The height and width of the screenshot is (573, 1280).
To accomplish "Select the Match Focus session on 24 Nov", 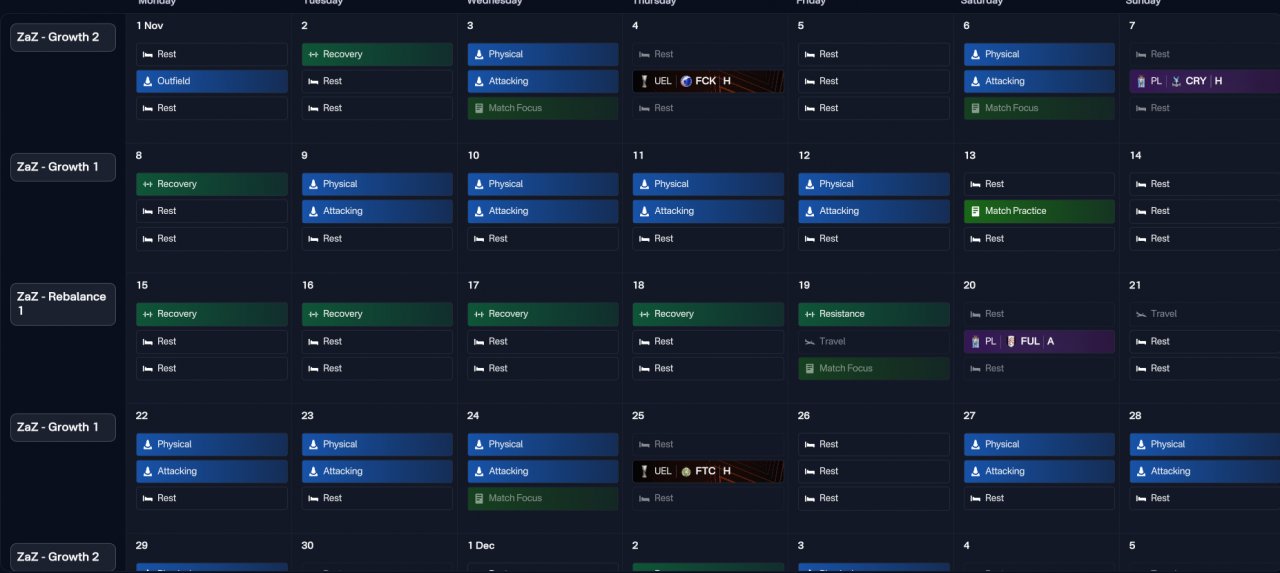I will pyautogui.click(x=543, y=498).
